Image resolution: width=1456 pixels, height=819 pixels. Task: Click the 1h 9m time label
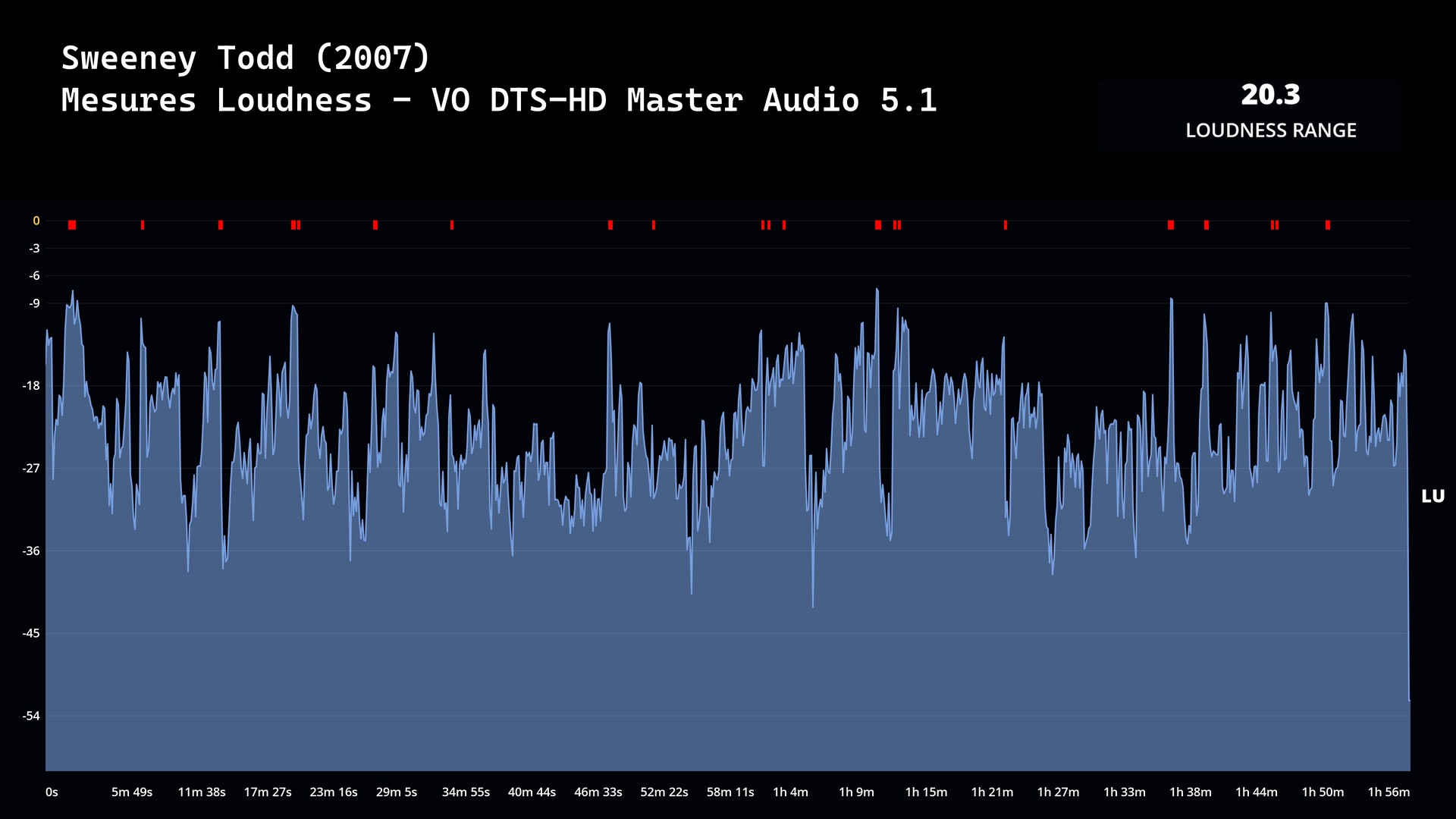point(856,792)
